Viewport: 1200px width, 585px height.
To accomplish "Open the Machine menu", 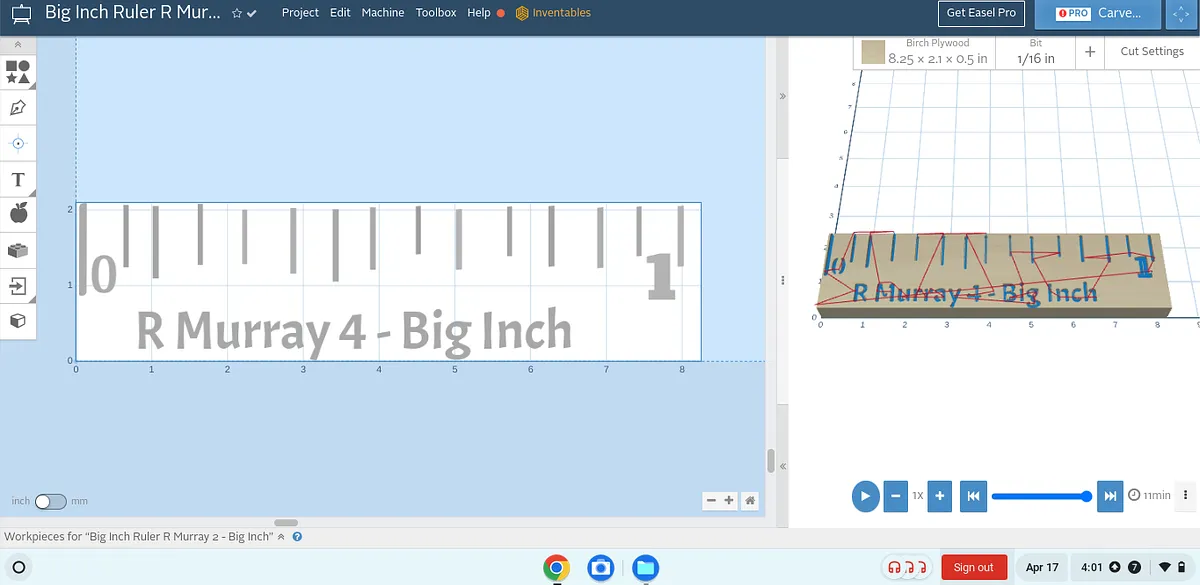I will click(383, 13).
